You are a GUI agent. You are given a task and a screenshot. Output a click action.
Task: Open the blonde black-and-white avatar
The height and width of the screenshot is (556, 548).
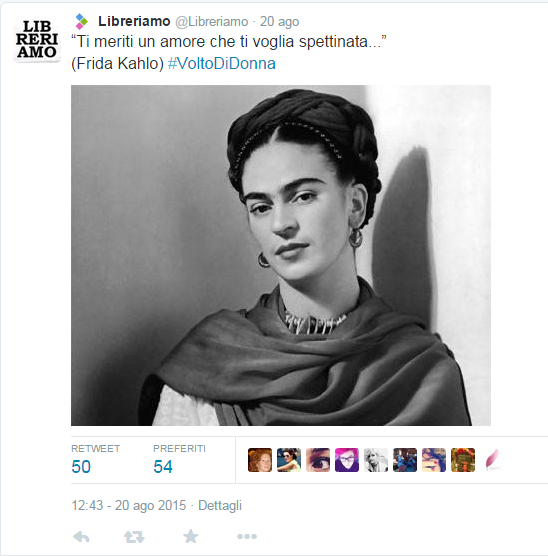[x=376, y=460]
